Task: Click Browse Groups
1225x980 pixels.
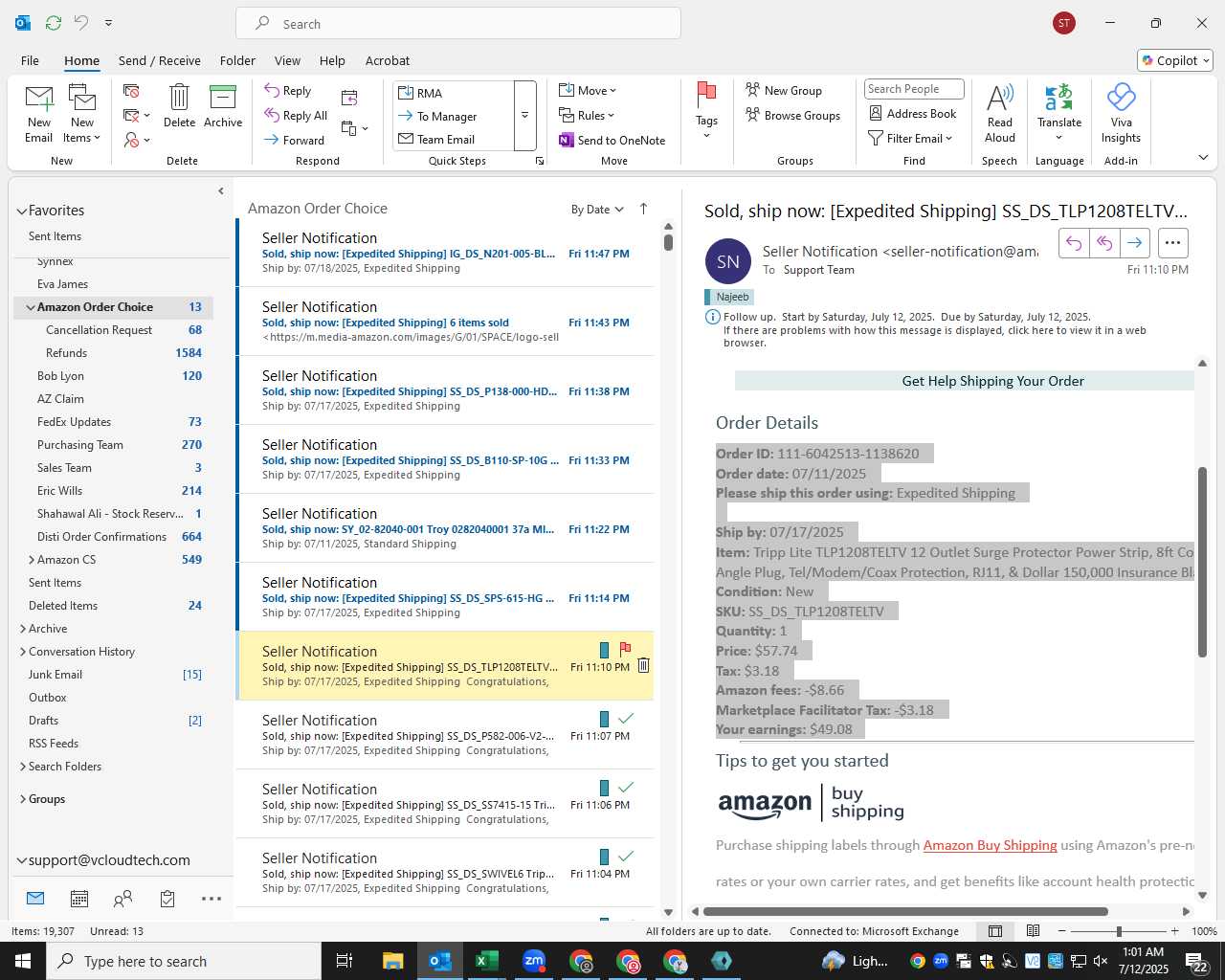Action: tap(792, 115)
